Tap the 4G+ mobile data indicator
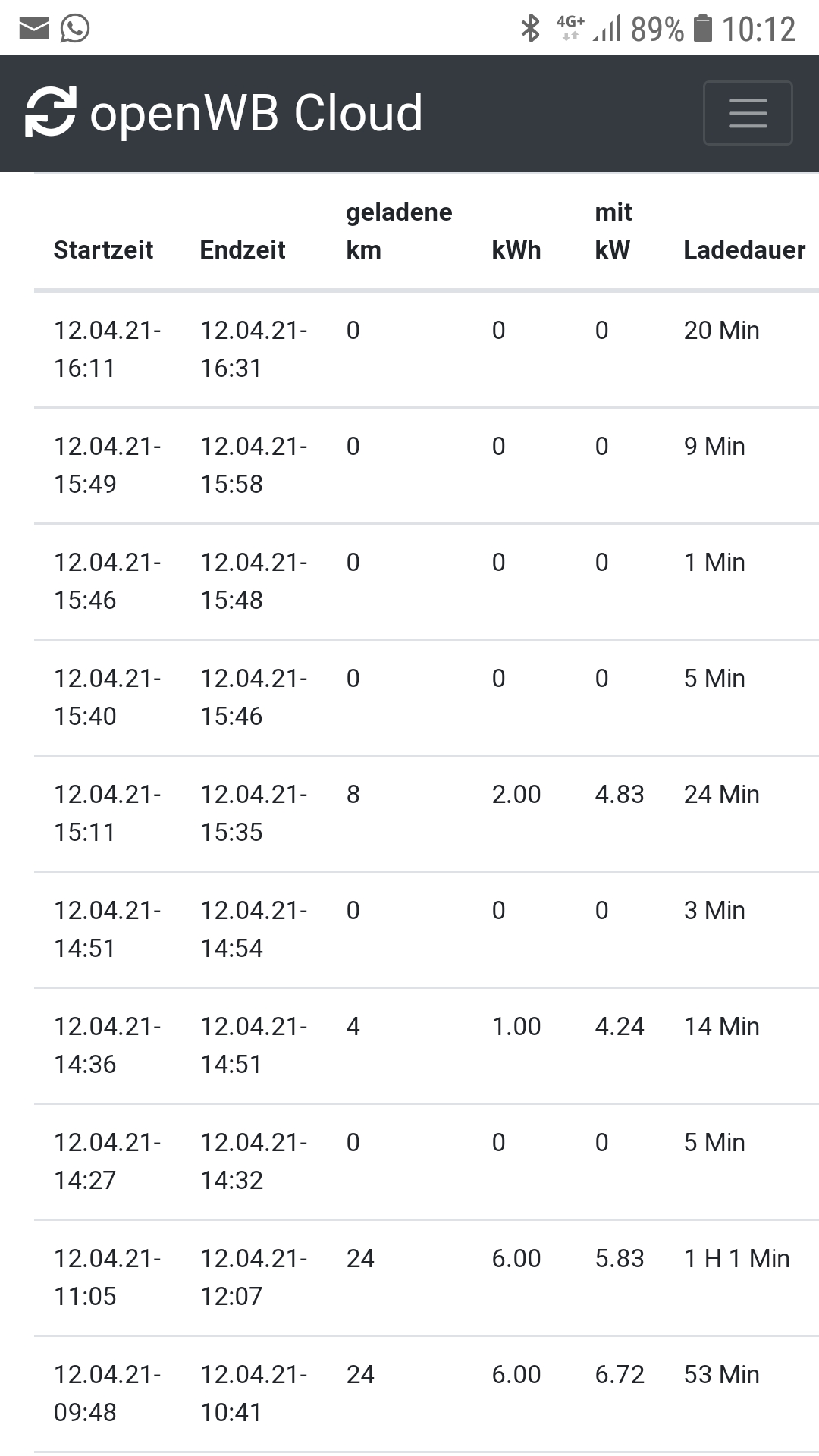 point(570,27)
